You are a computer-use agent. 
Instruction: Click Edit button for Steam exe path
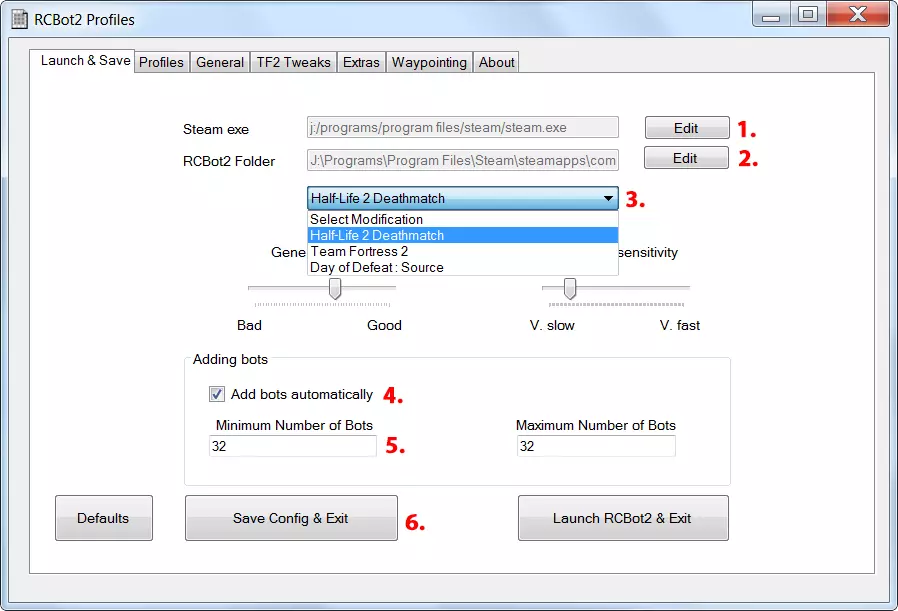tap(687, 128)
